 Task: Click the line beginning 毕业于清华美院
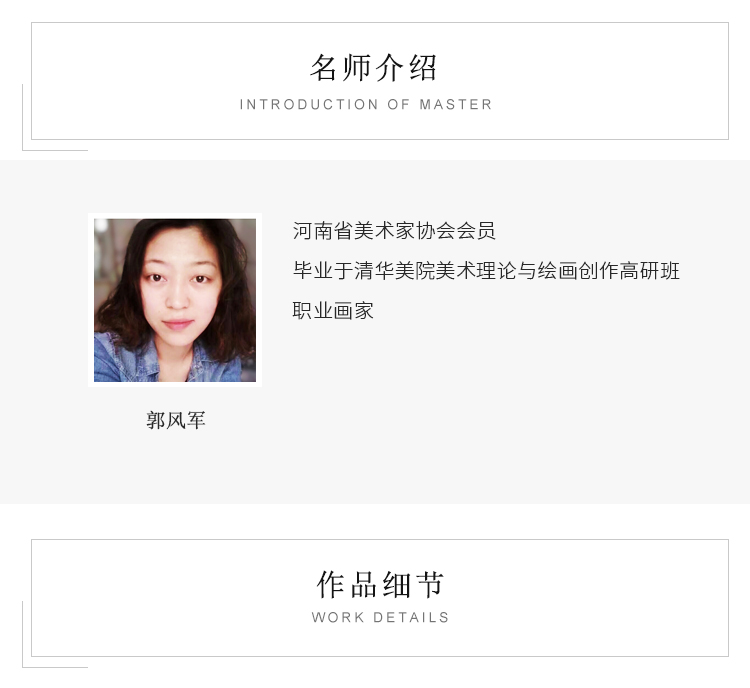click(x=486, y=271)
